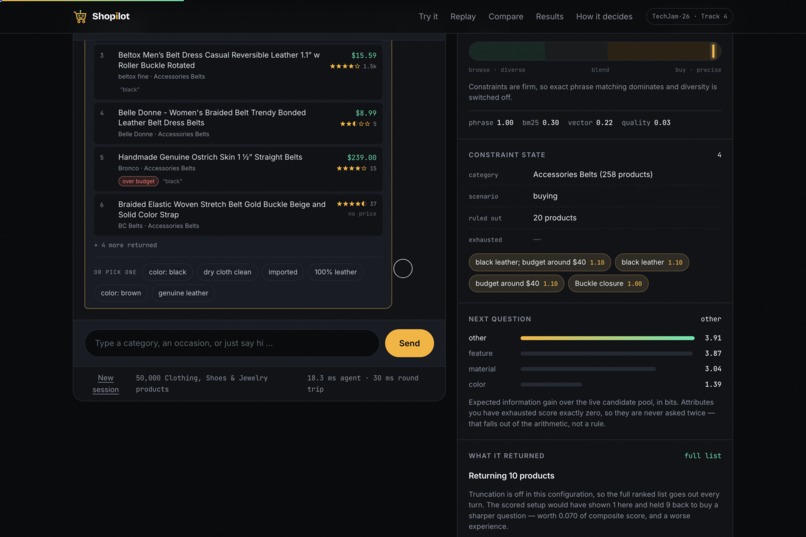
Task: Click the over budget tag
Action: (x=138, y=181)
